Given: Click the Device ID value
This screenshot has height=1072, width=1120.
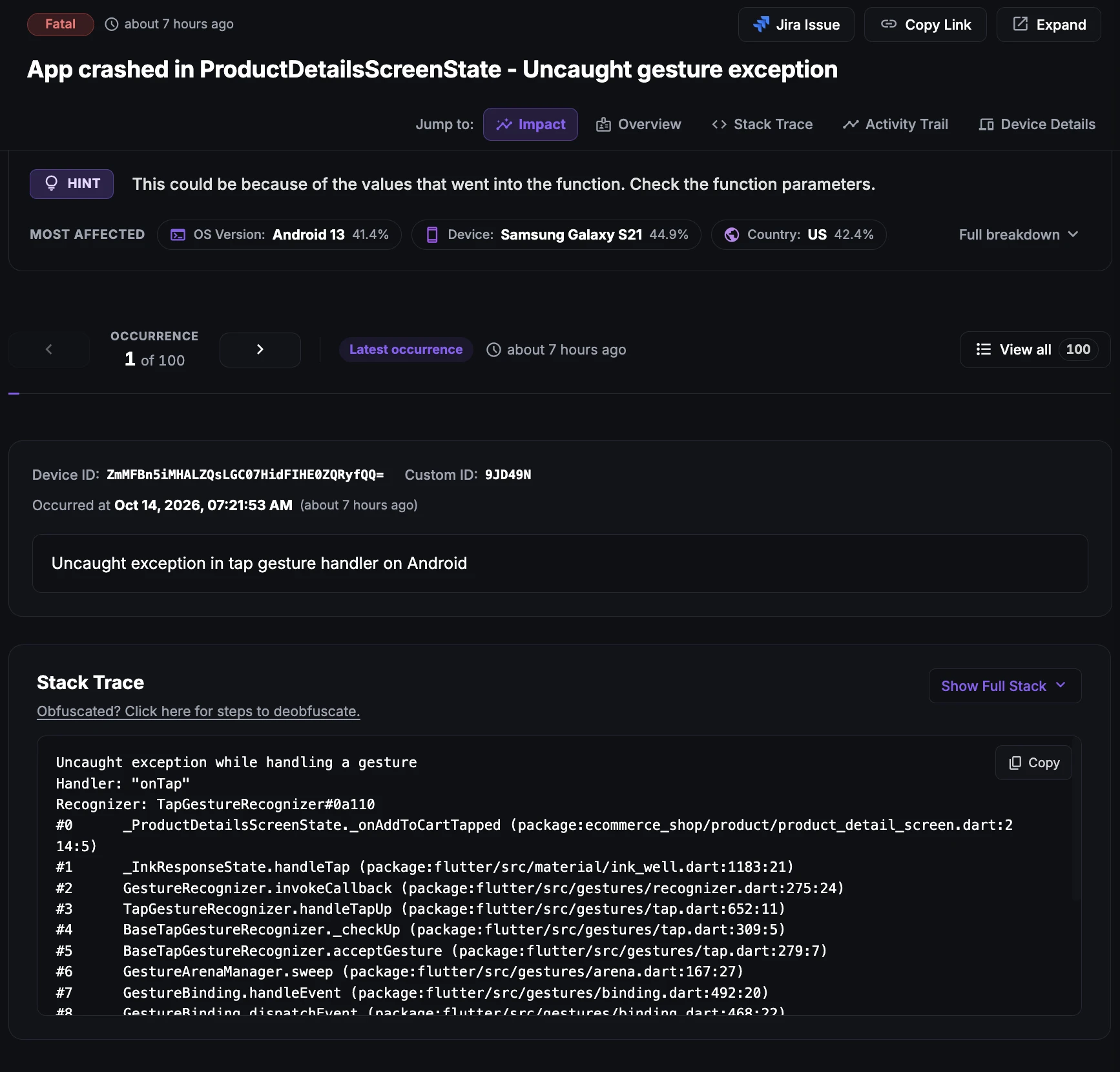Looking at the screenshot, I should (x=245, y=475).
